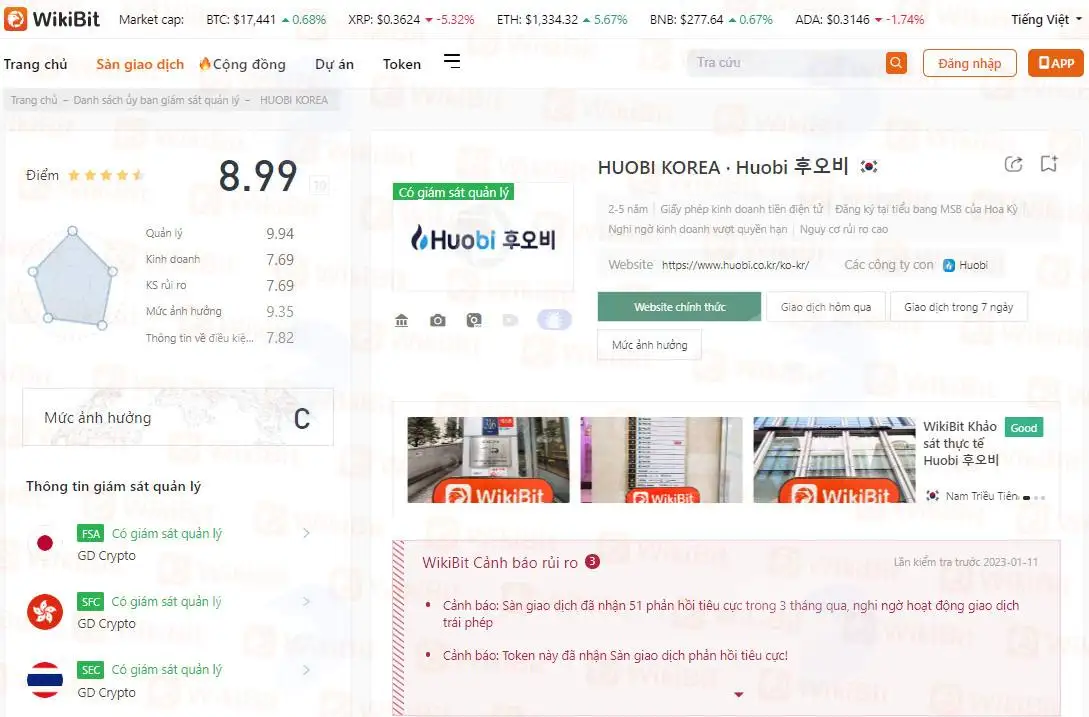Click WikiBit Khảo sát thực tế title

tap(961, 443)
